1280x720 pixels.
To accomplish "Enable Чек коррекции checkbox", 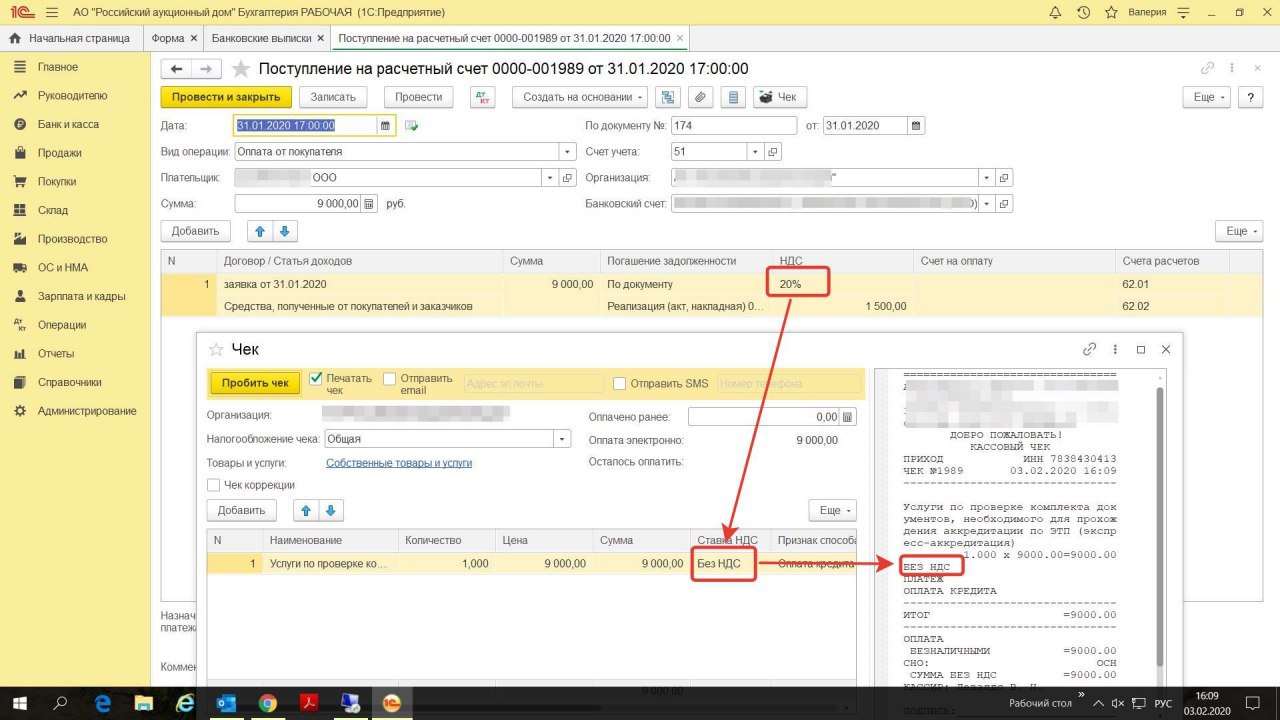I will pos(213,485).
